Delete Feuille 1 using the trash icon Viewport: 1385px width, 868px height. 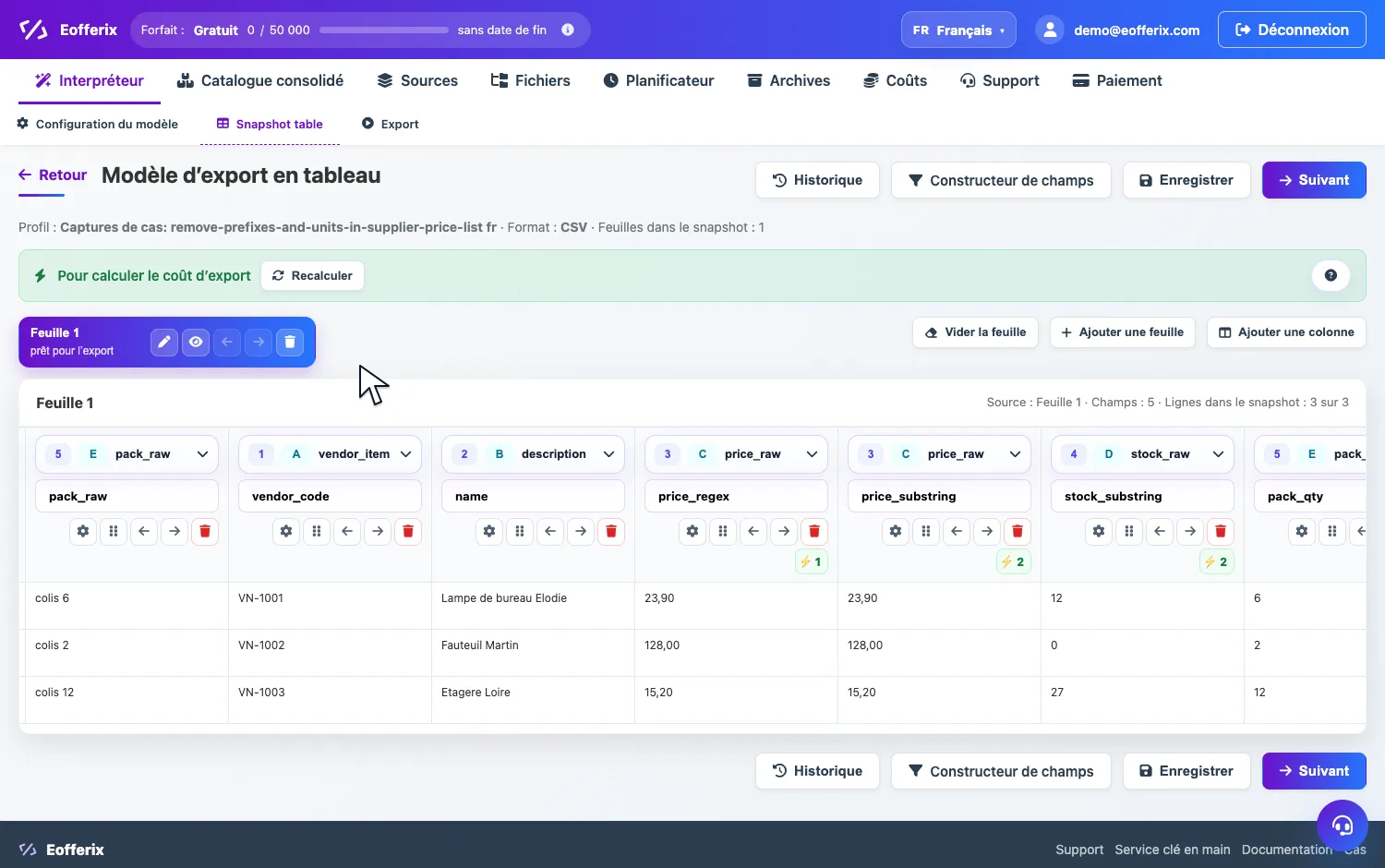click(290, 343)
